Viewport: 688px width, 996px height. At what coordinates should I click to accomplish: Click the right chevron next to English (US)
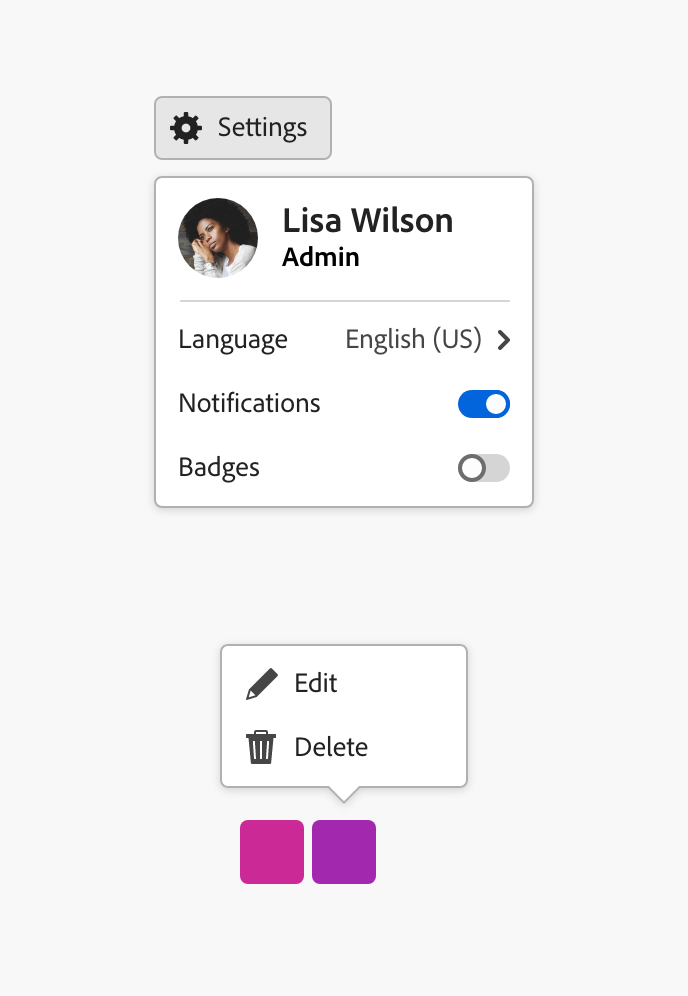[x=504, y=339]
